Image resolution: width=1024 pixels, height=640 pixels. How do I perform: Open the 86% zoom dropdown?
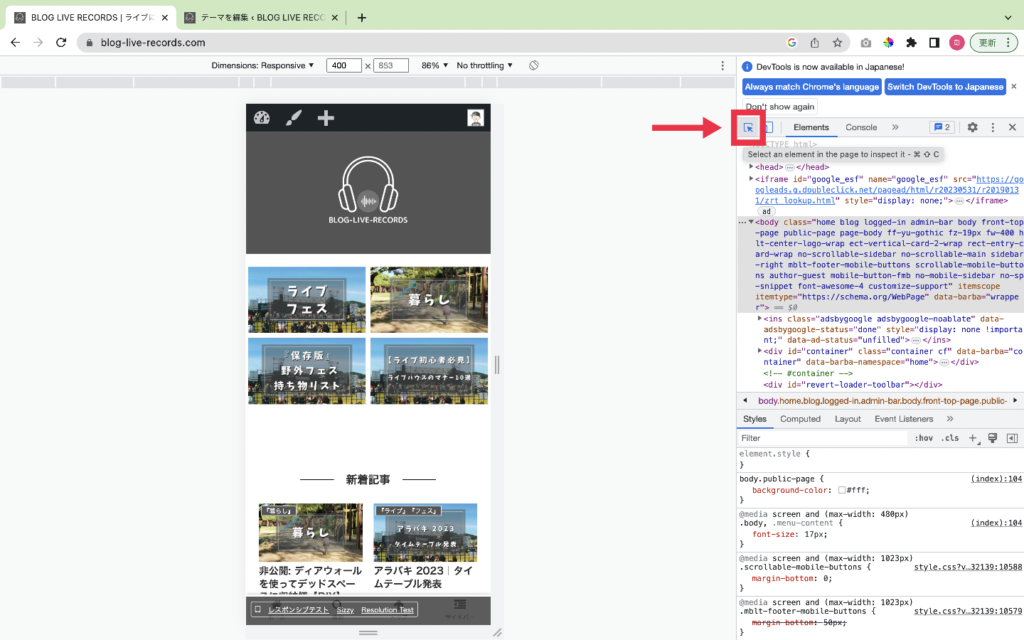[434, 65]
